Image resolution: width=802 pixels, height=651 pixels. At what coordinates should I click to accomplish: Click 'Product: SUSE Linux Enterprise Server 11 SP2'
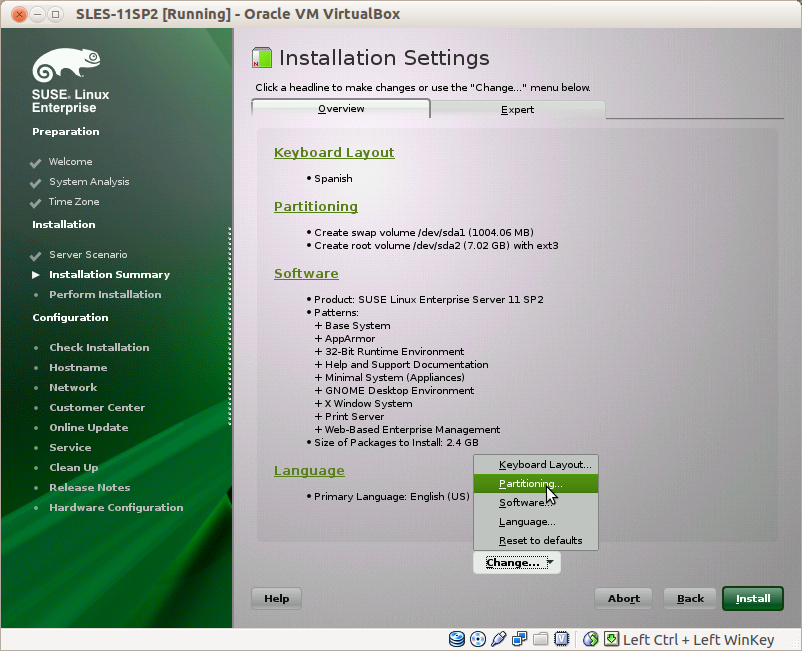pyautogui.click(x=429, y=299)
